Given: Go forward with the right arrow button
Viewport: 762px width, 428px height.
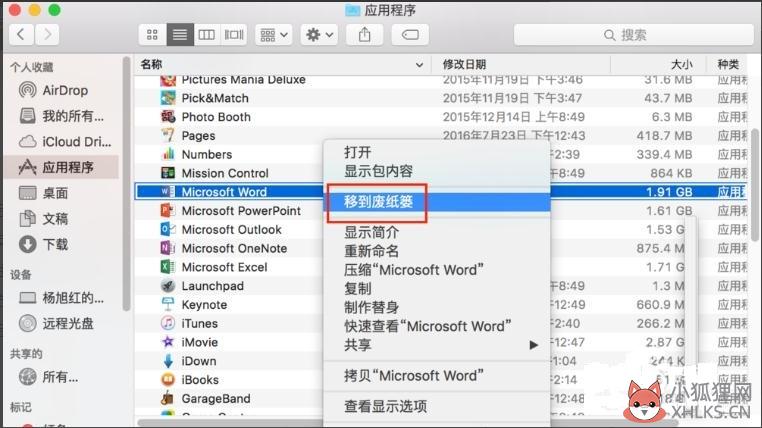Looking at the screenshot, I should coord(47,34).
